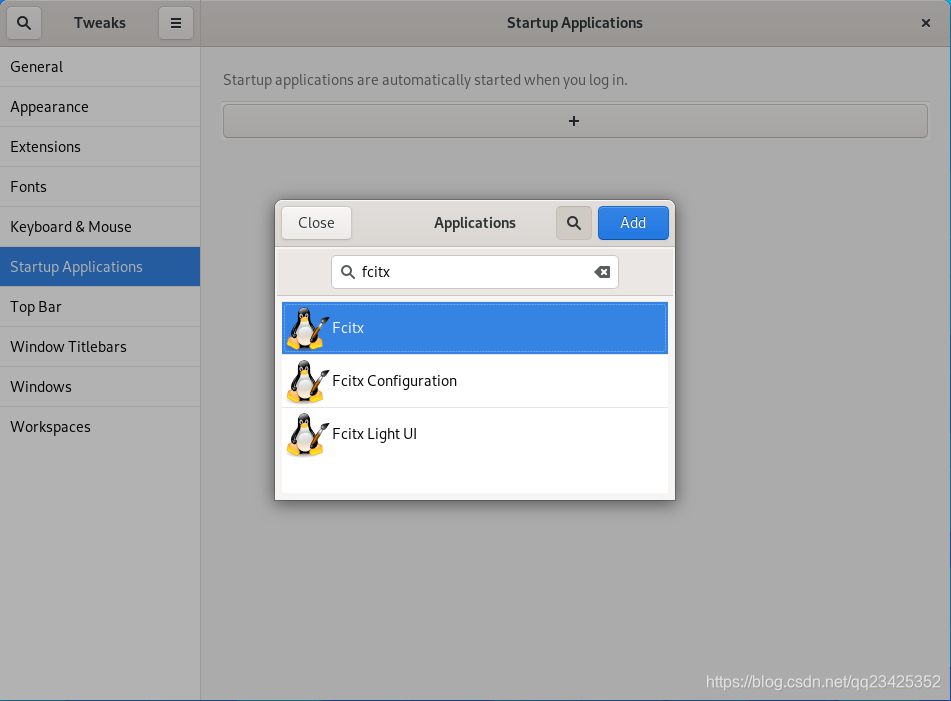Screen dimensions: 951x701
Task: Focus the fcitx search input field
Action: point(475,272)
